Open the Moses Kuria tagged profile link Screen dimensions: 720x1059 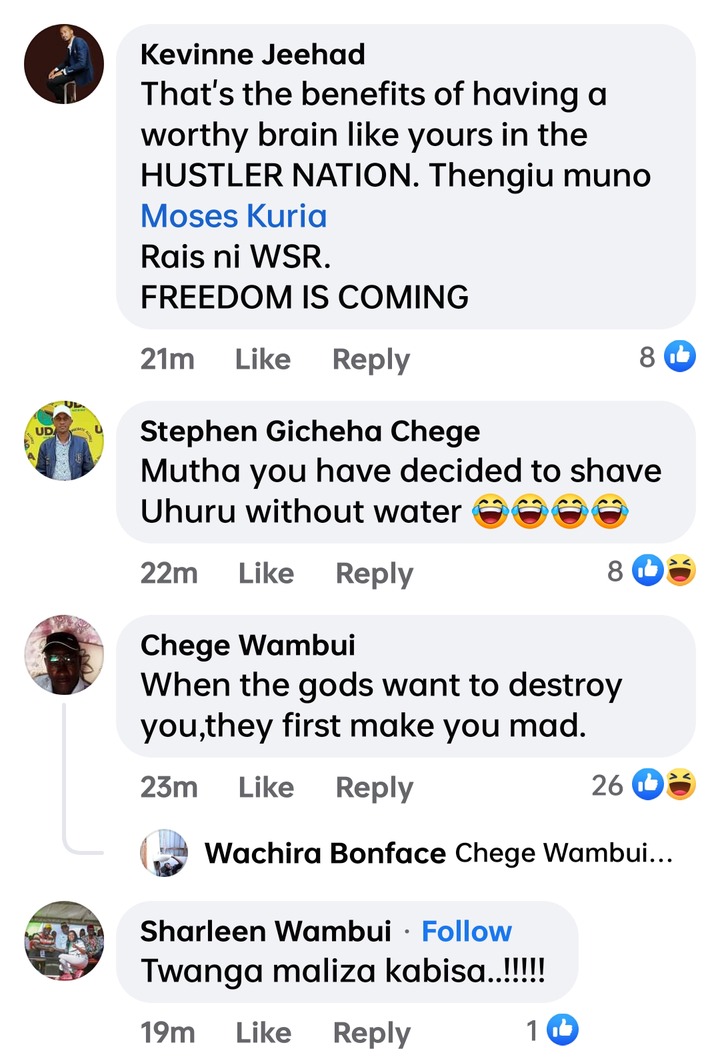234,216
